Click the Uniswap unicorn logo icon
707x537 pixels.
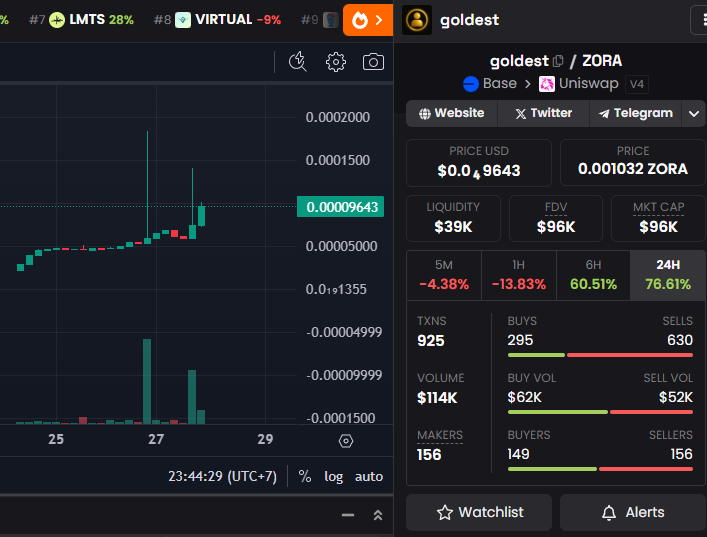click(546, 84)
